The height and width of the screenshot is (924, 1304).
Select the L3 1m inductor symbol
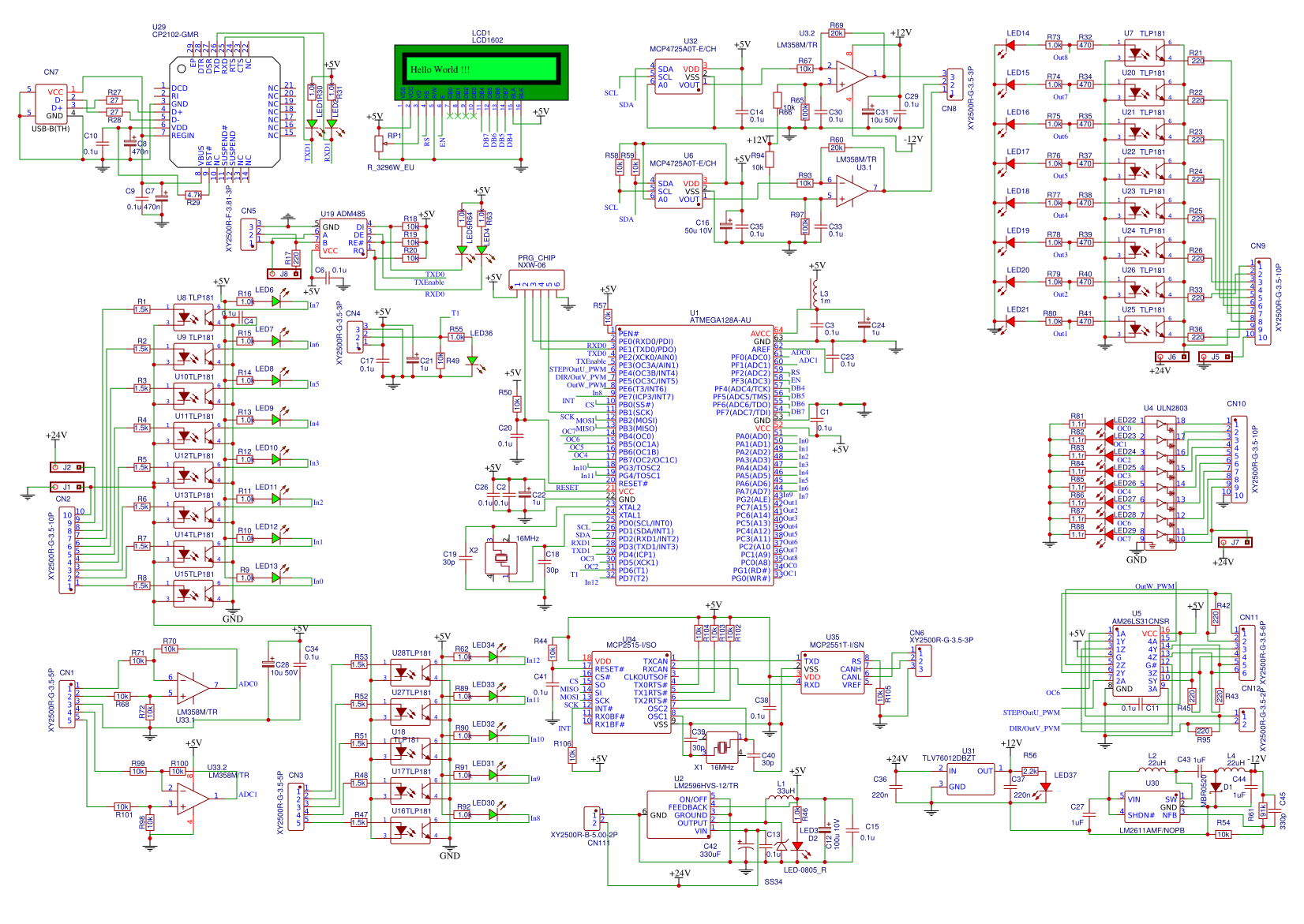click(x=815, y=294)
